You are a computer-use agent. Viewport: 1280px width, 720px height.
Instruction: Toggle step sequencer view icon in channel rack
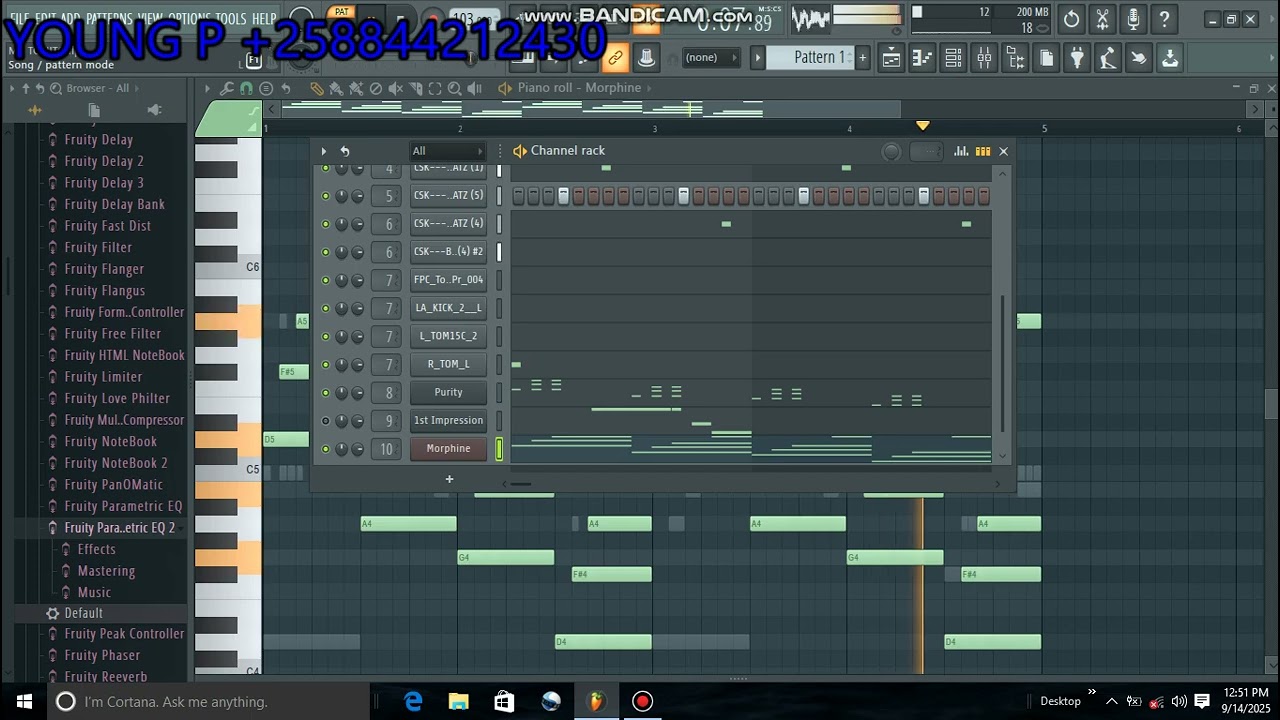(x=983, y=151)
